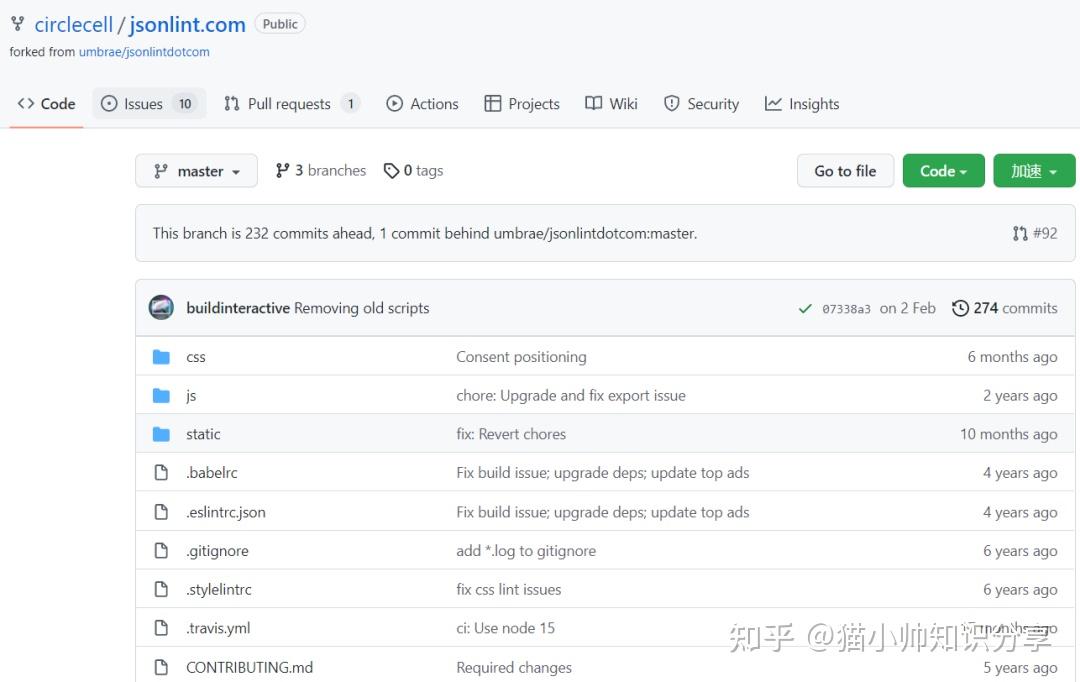Open the .stylelintrc file
Viewport: 1080px width, 682px height.
click(218, 589)
